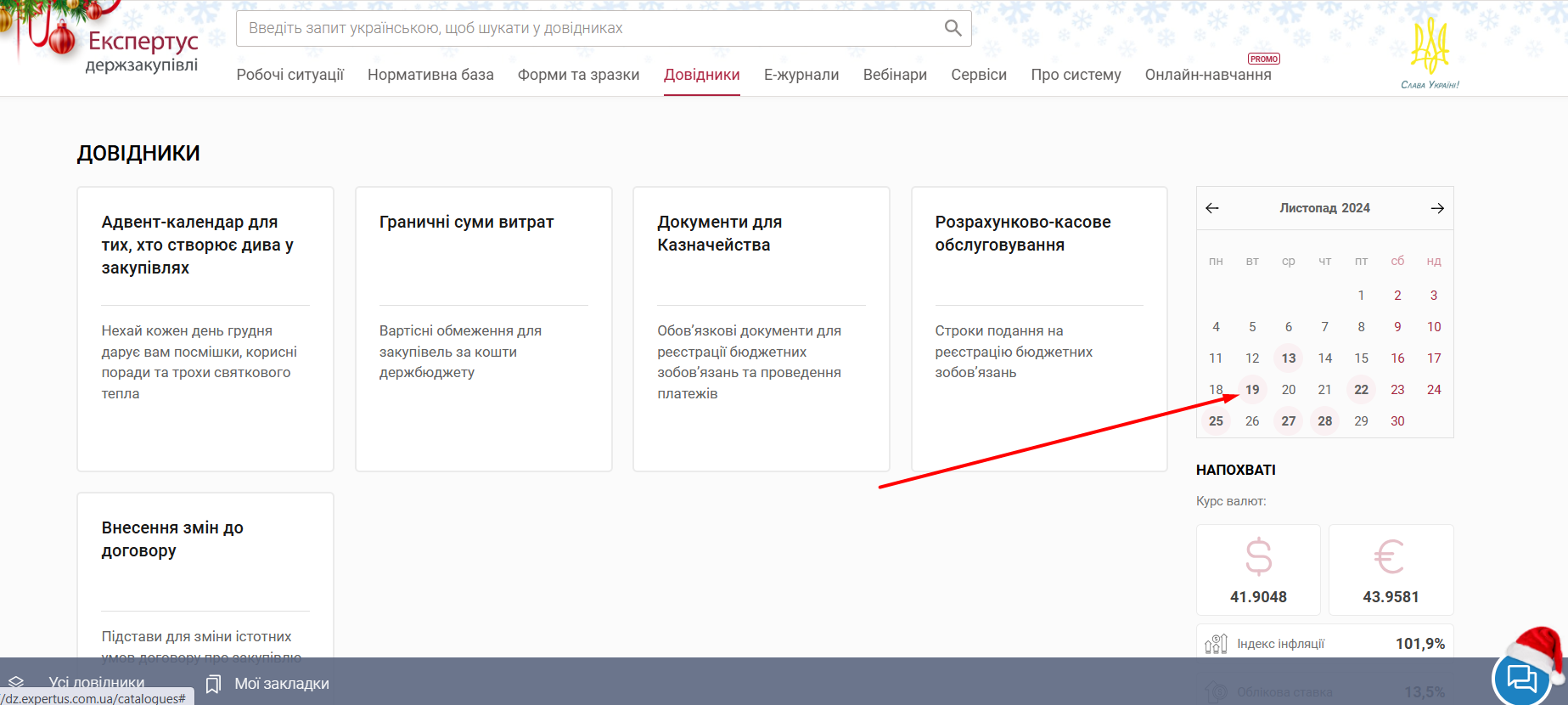Switch to the Нормативна база section

pos(430,75)
